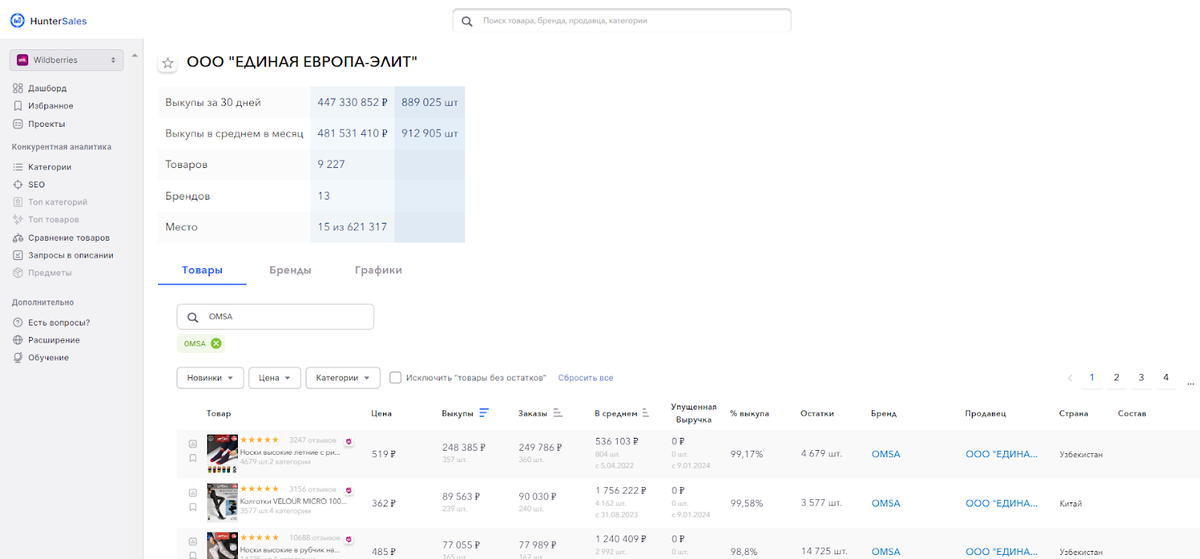Open Сравнение товаров in sidebar

pyautogui.click(x=68, y=238)
